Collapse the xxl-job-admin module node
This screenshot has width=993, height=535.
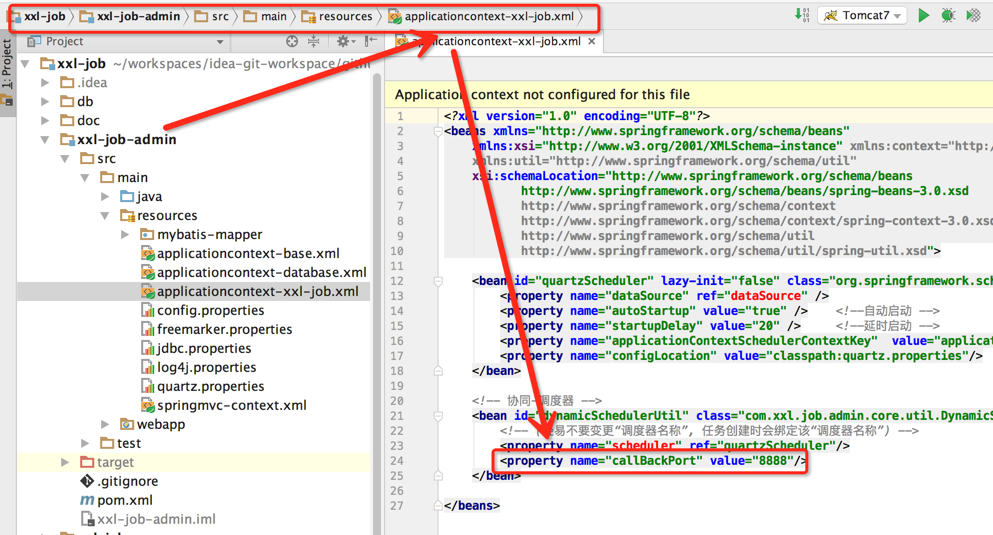coord(45,140)
